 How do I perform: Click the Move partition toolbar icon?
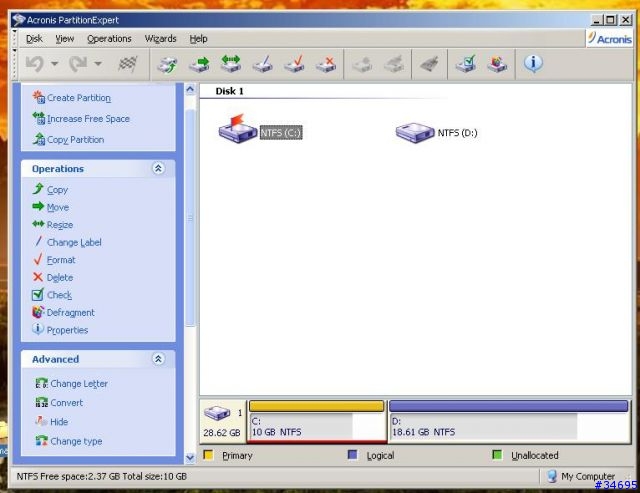[x=199, y=64]
